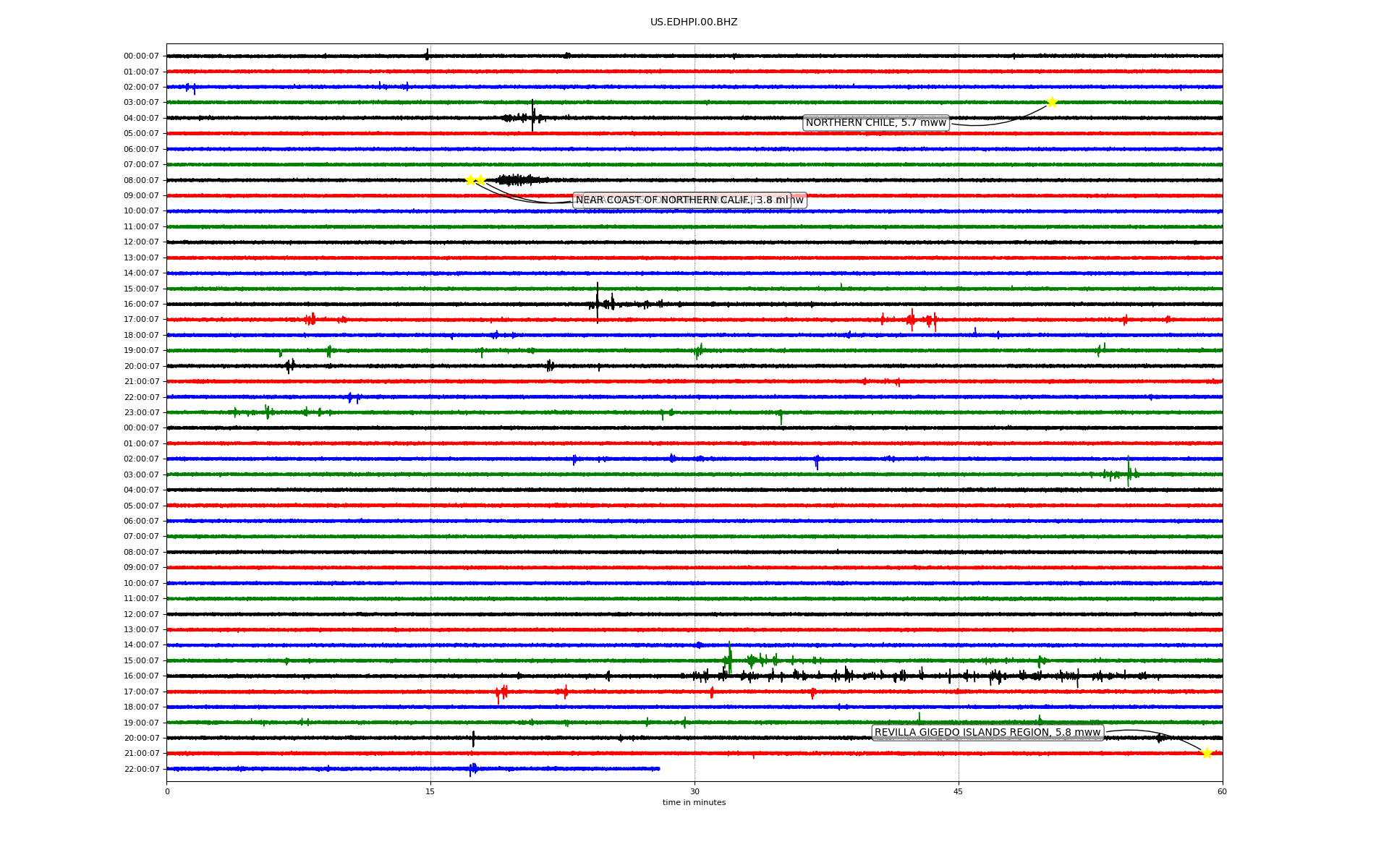Click the x-axis tick label 0

pos(167,791)
